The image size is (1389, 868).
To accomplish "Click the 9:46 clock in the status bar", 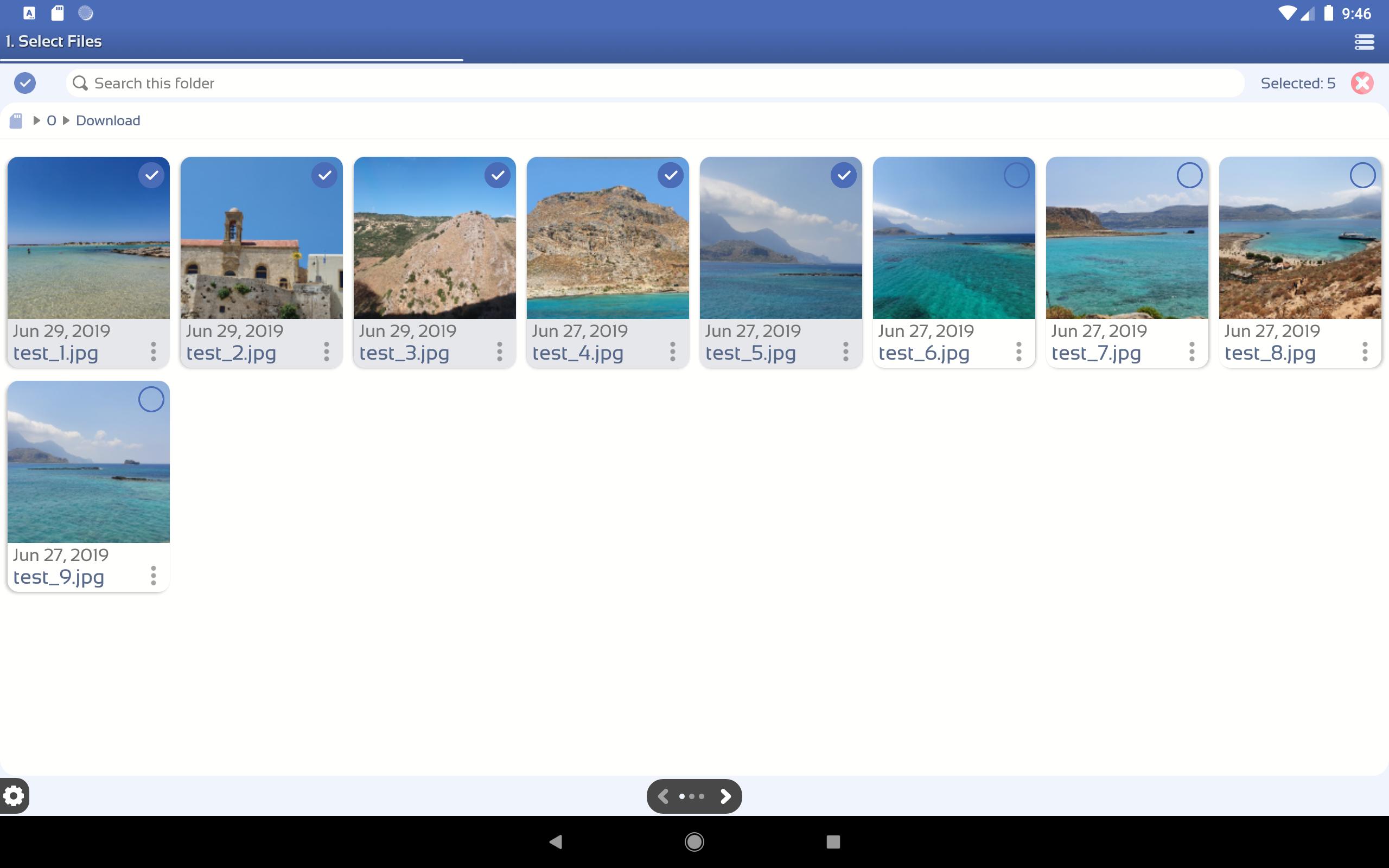I will [x=1356, y=13].
